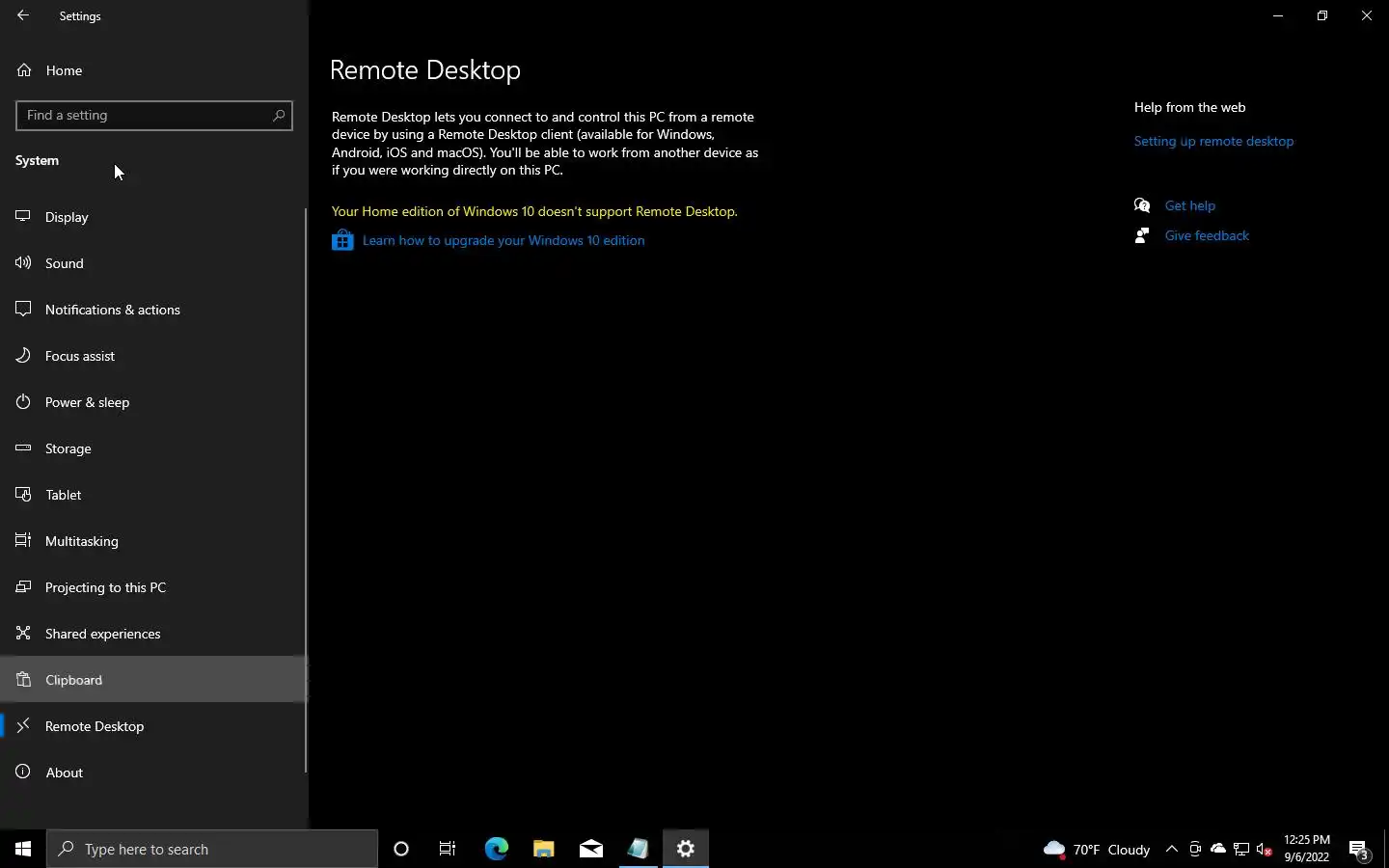Screen dimensions: 1389x868
Task: Click the Focus assist label
Action: [80, 356]
